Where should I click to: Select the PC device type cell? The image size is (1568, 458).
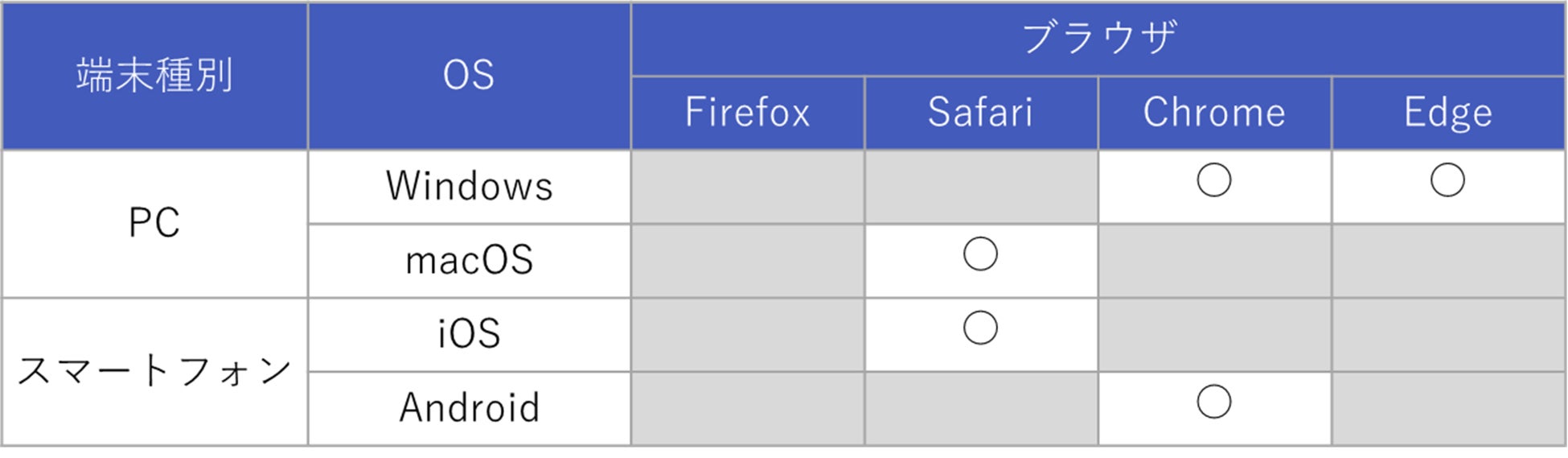pos(154,223)
